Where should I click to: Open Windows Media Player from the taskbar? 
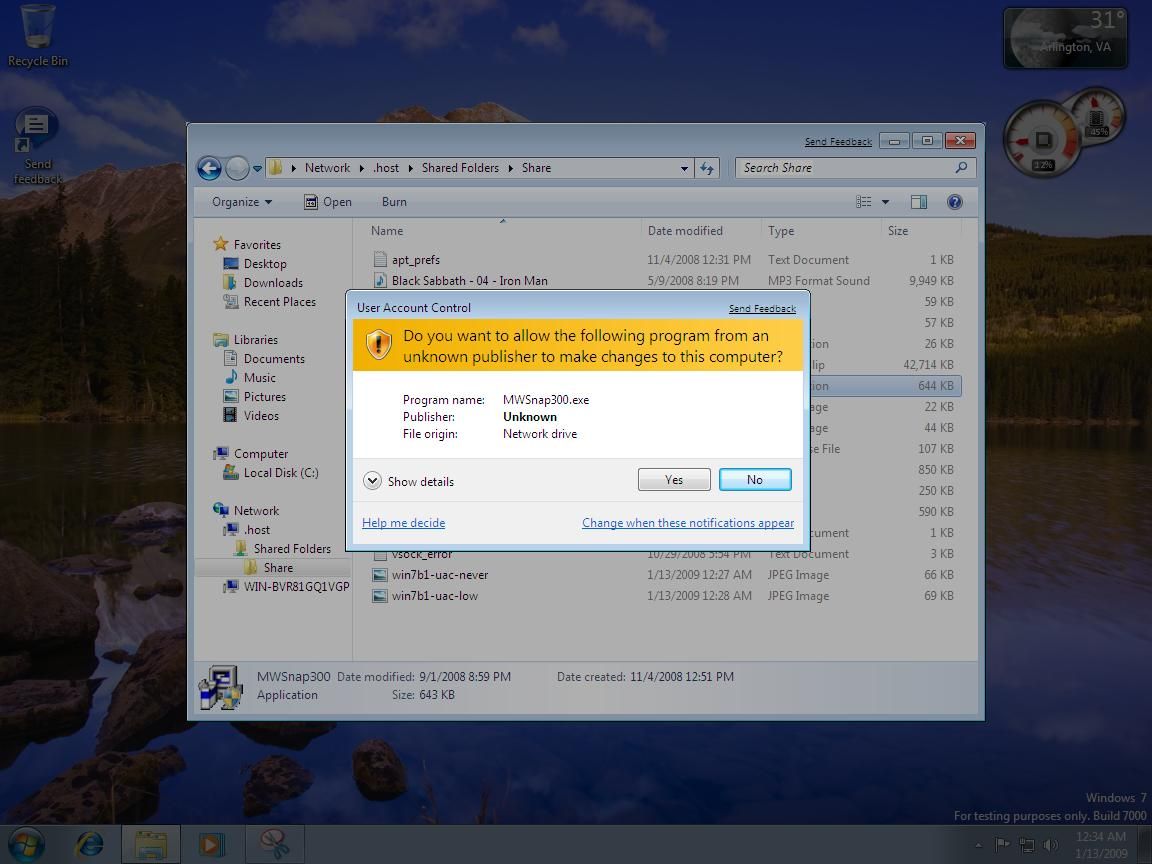211,844
